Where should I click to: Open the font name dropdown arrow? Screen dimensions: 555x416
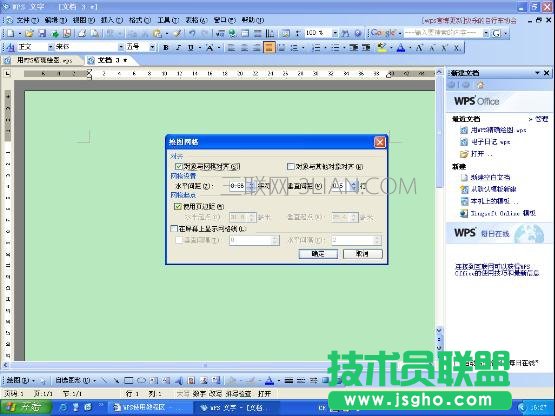point(121,47)
